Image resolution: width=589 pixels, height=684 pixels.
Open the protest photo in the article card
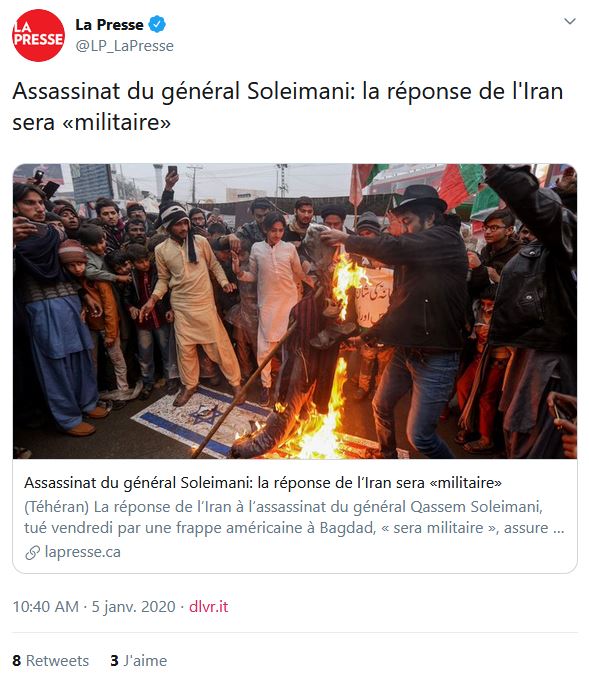[x=295, y=311]
